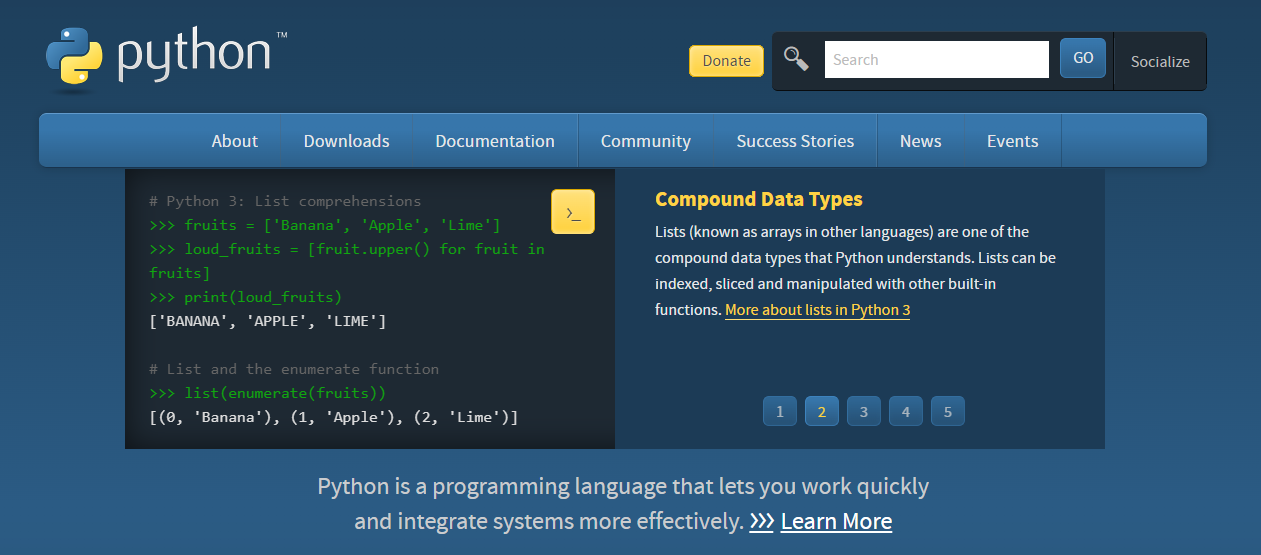
Task: Open the News menu
Action: 920,141
